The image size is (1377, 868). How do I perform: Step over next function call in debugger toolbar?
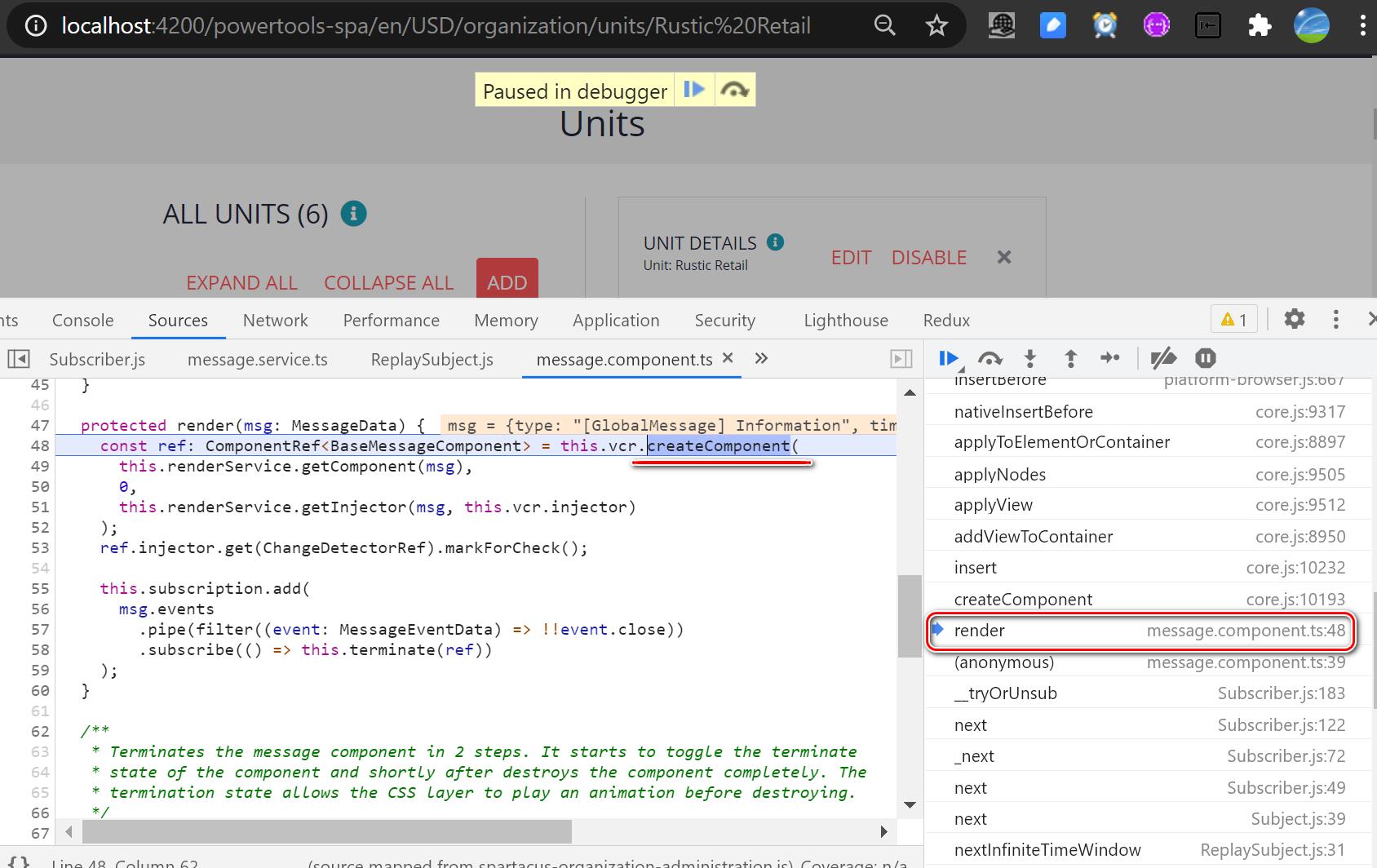tap(990, 358)
